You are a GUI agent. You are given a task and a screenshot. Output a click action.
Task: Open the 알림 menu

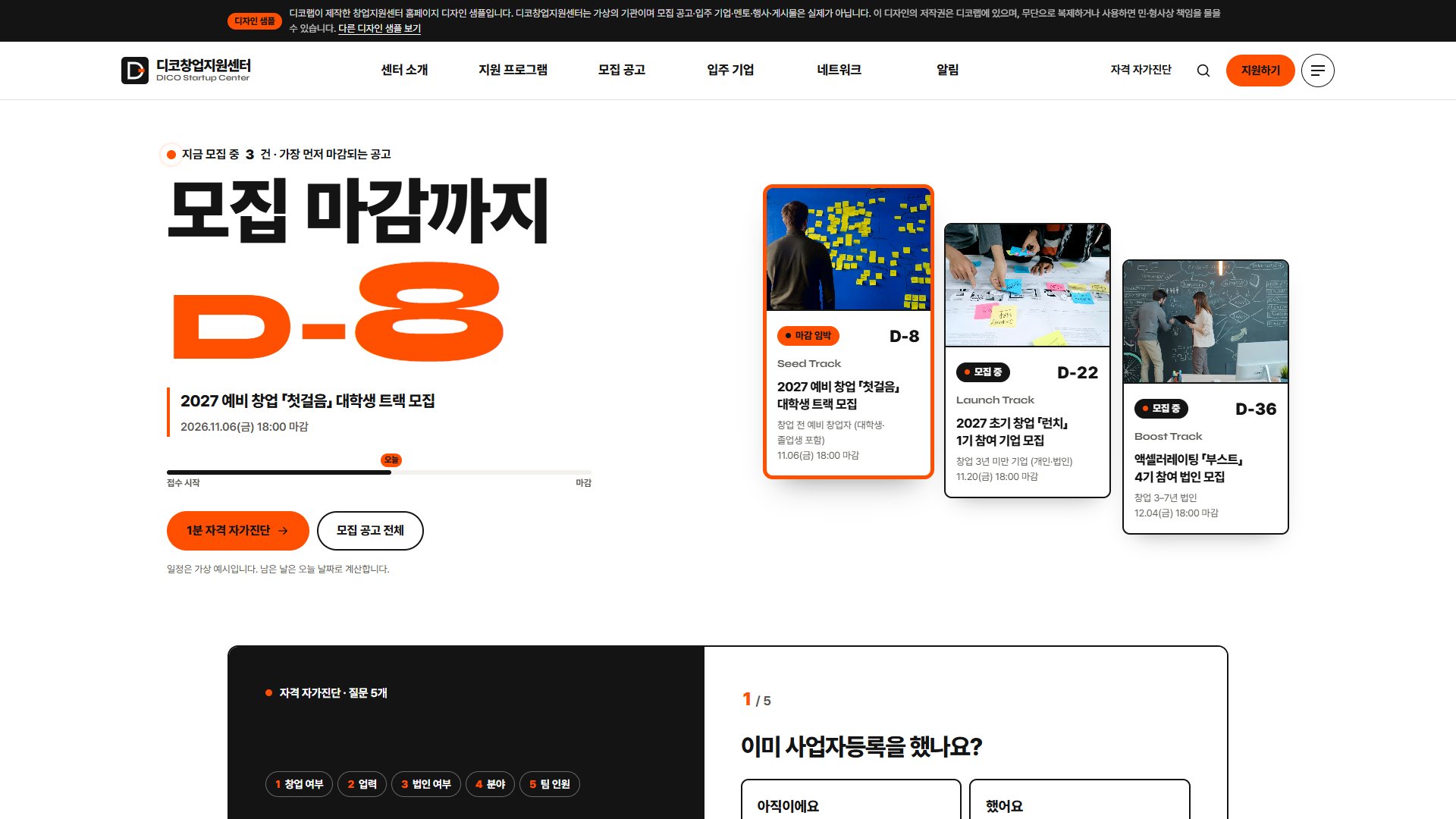coord(947,70)
